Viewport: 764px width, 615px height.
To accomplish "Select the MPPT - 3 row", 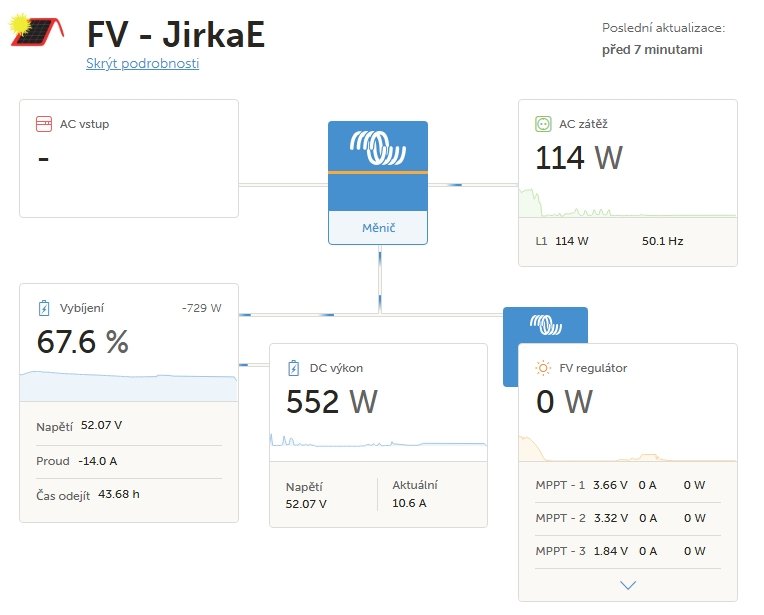I will 628,551.
